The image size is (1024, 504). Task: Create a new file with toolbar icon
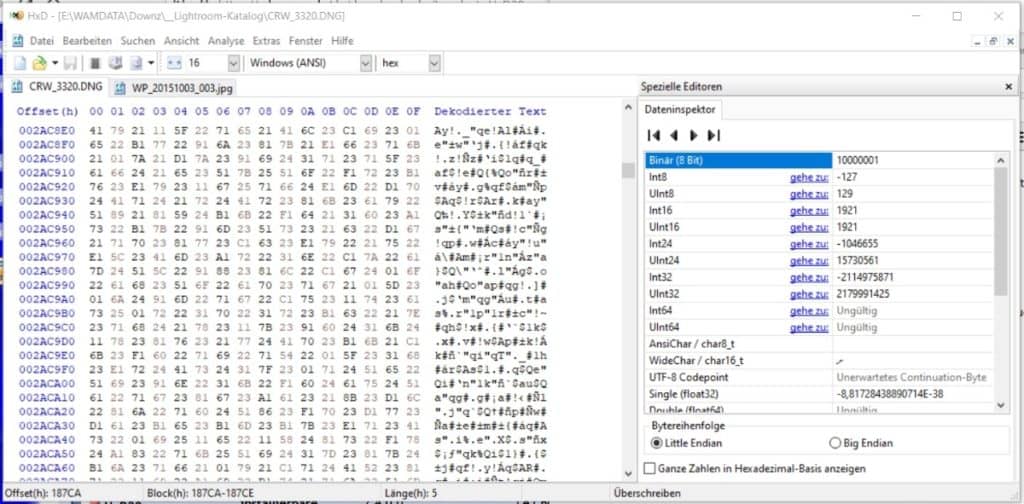pyautogui.click(x=20, y=63)
